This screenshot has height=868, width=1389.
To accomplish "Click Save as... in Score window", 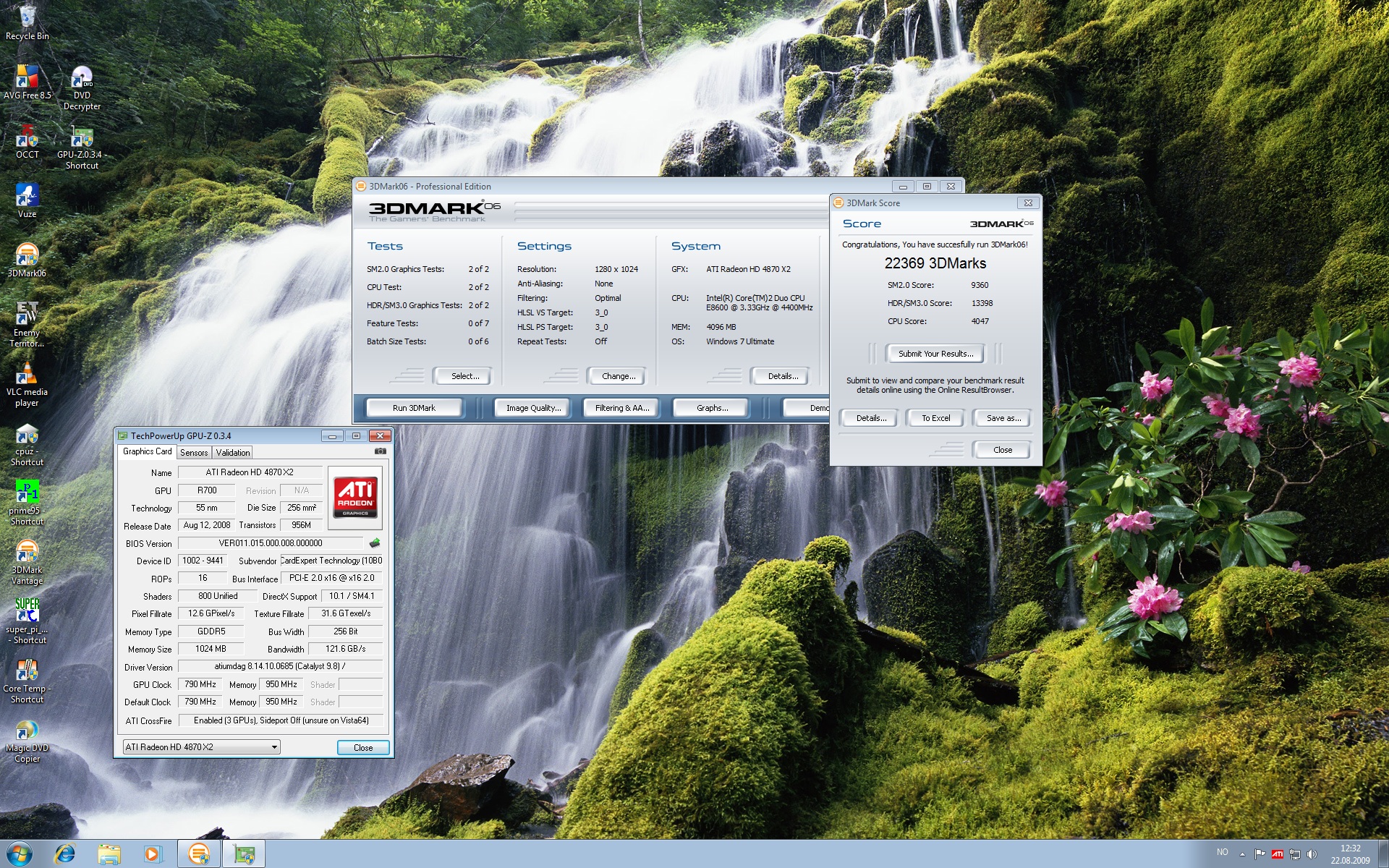I will 1003,418.
